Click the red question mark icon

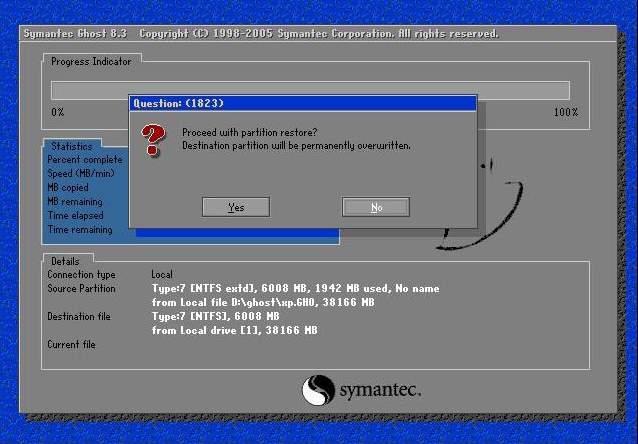pyautogui.click(x=152, y=139)
